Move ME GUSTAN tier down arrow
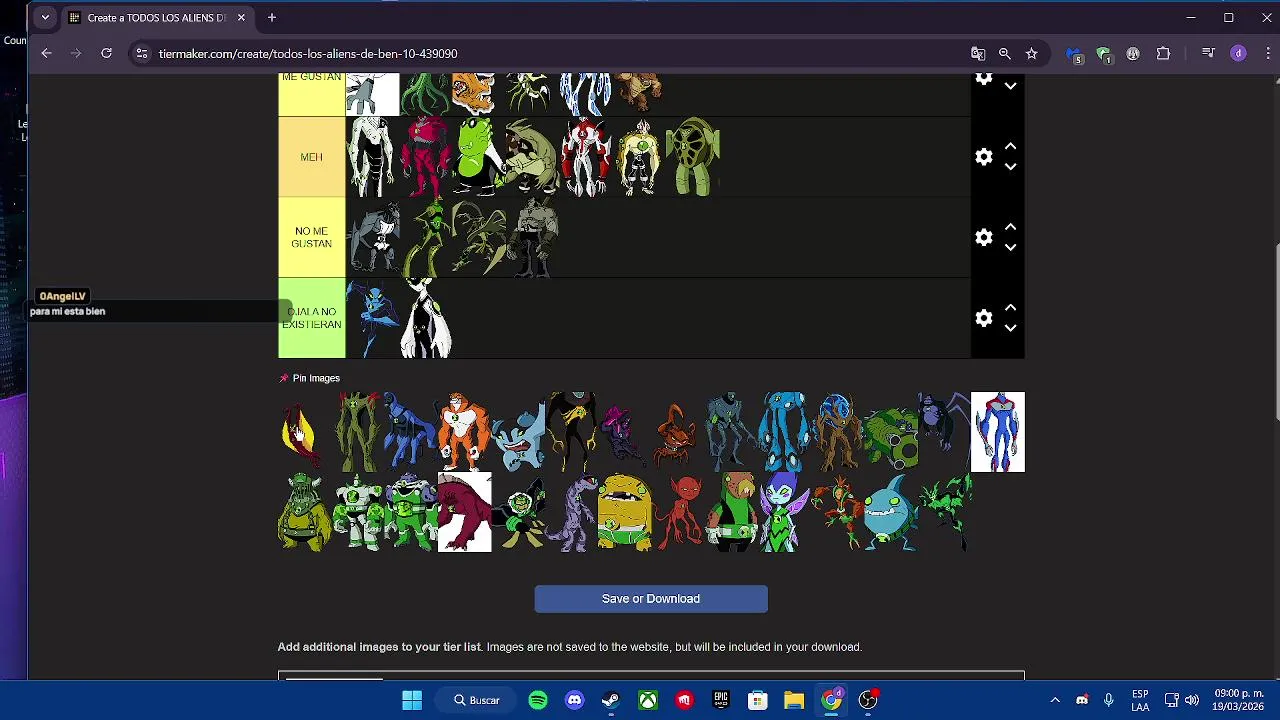Image resolution: width=1280 pixels, height=720 pixels. click(x=1010, y=87)
